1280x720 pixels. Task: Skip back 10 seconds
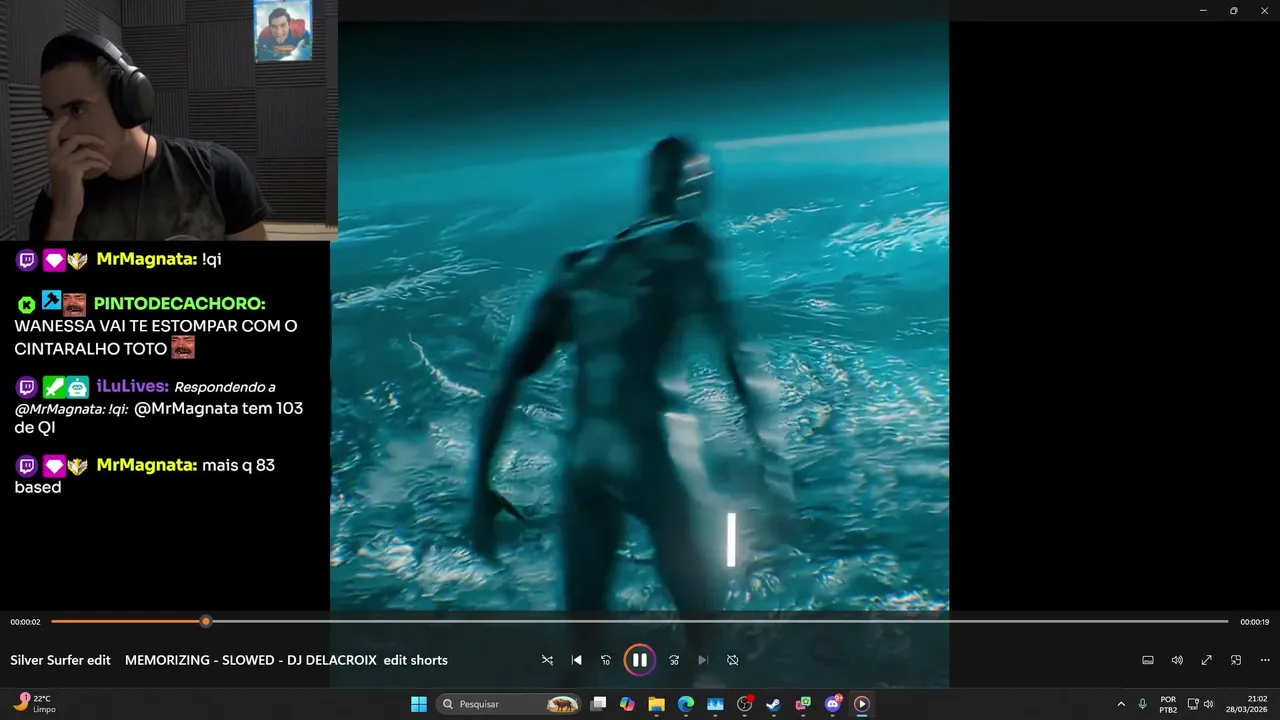tap(606, 660)
